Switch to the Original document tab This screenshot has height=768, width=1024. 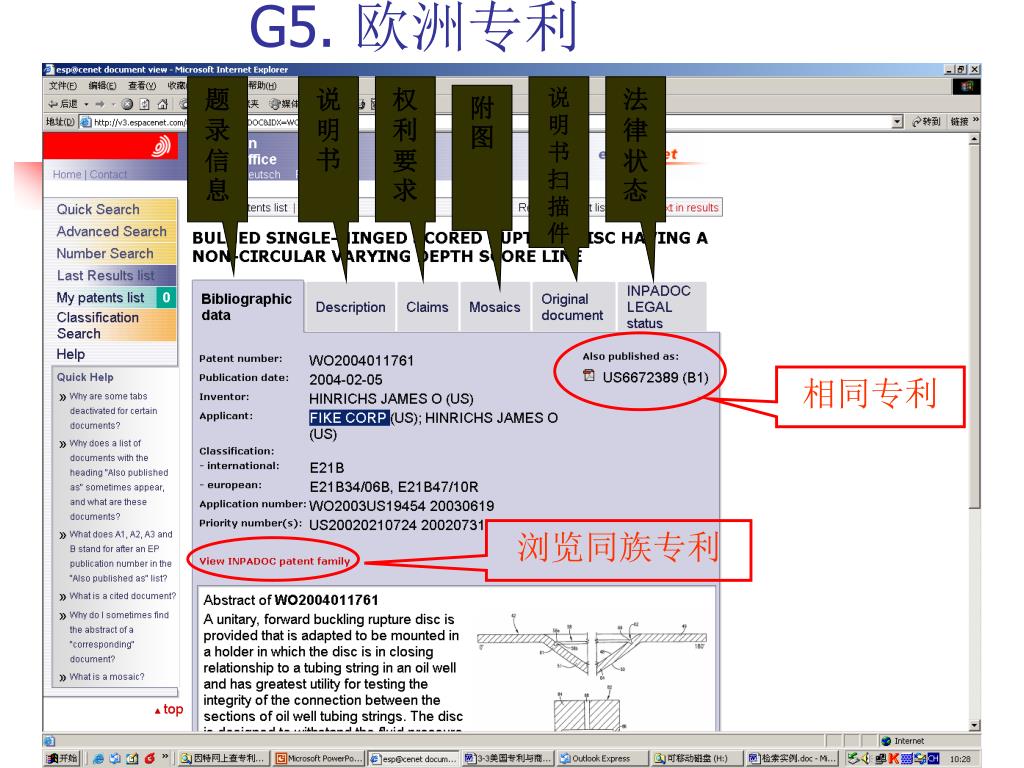[572, 307]
